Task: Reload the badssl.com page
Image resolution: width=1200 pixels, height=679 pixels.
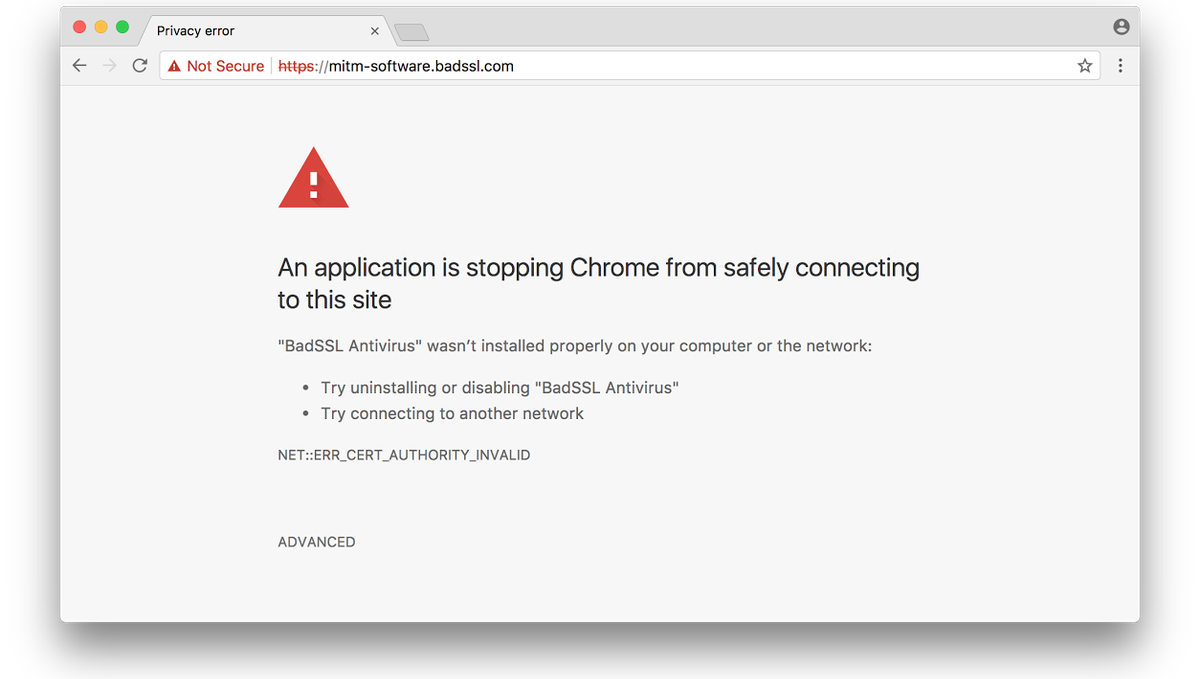Action: [x=140, y=66]
